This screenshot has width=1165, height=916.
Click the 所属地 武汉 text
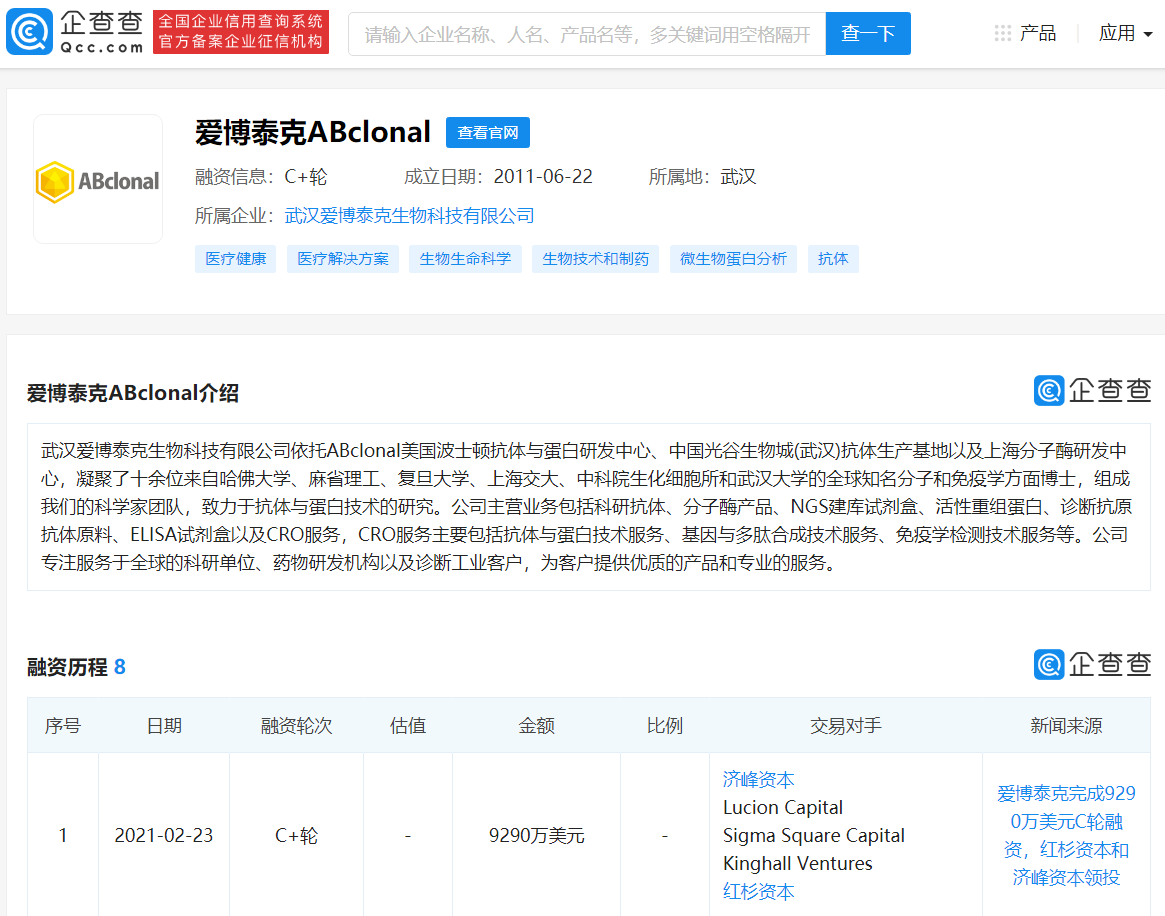pos(702,177)
